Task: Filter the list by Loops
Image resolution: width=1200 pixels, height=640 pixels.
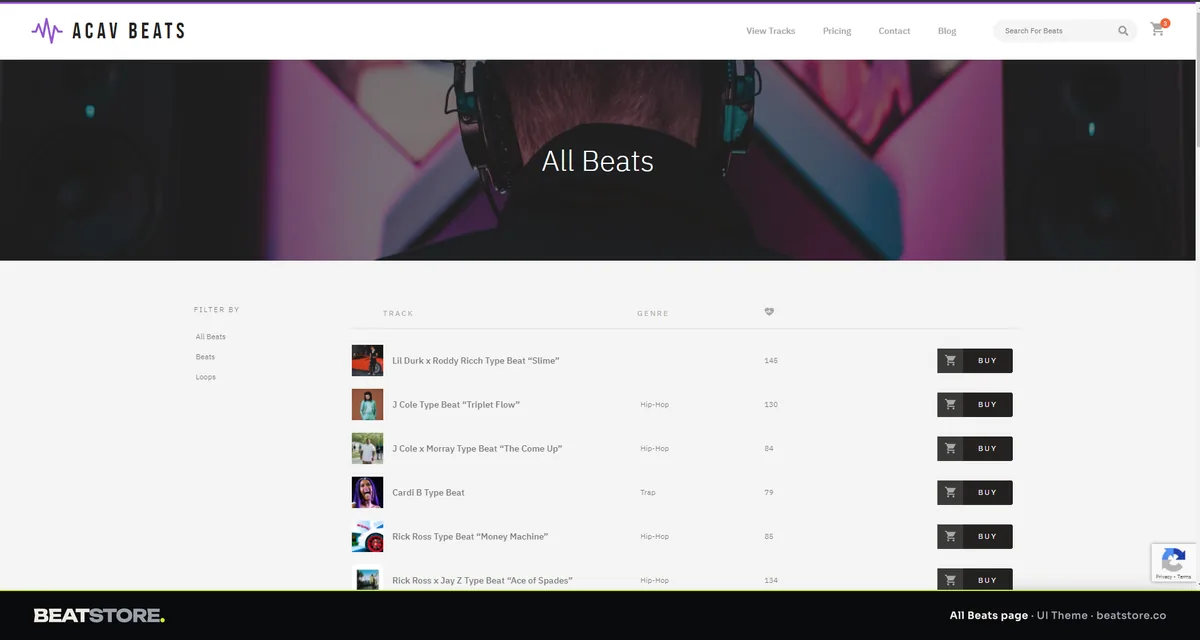Action: pos(206,377)
